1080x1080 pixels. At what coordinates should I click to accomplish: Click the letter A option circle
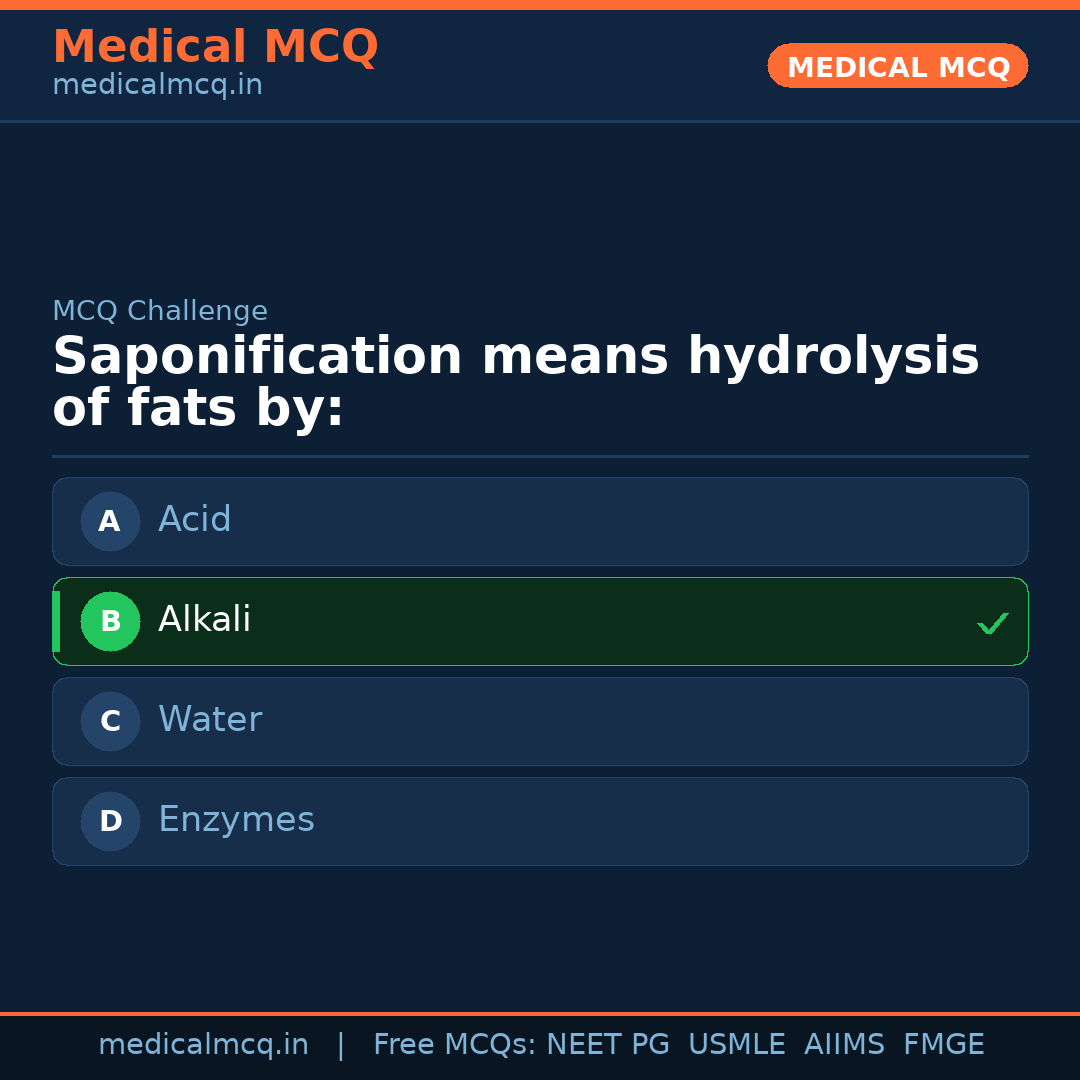point(110,521)
